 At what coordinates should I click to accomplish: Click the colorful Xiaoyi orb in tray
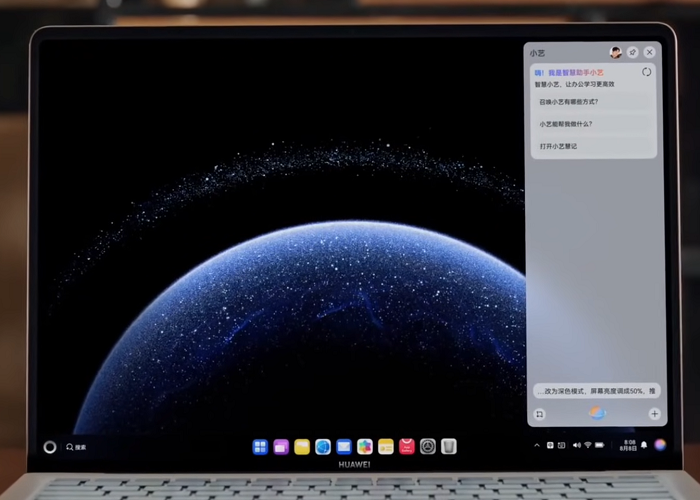point(660,445)
